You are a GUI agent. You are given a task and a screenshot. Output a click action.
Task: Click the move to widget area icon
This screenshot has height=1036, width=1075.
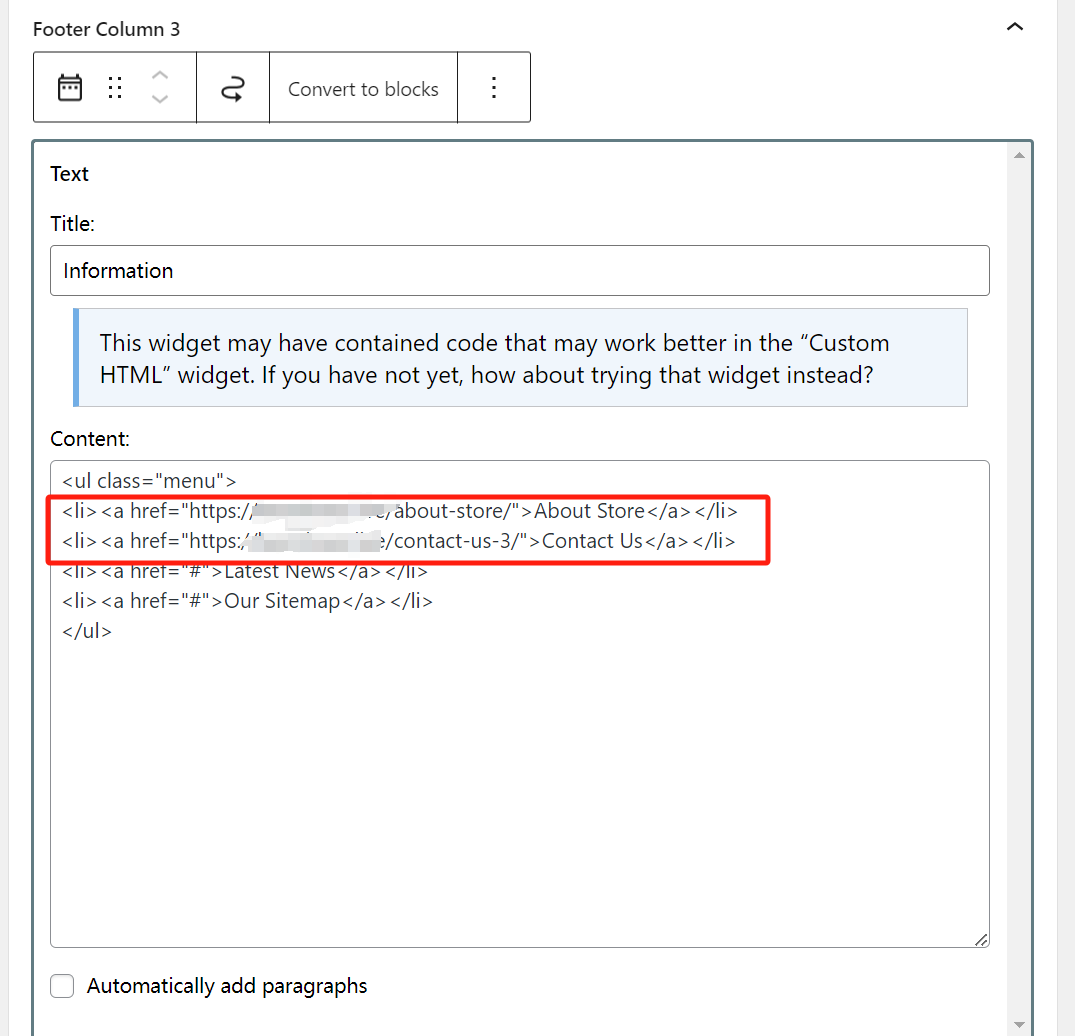[232, 88]
